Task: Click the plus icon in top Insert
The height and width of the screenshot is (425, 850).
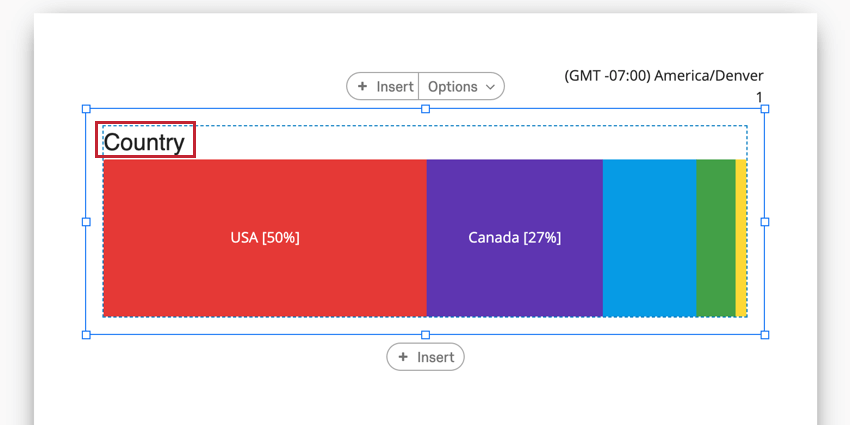Action: (362, 87)
